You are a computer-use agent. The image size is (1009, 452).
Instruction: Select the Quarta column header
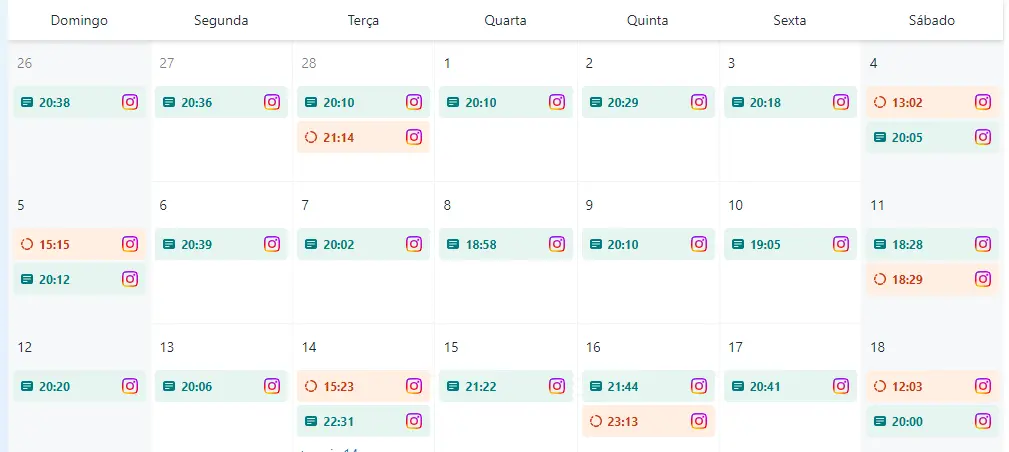(x=505, y=20)
